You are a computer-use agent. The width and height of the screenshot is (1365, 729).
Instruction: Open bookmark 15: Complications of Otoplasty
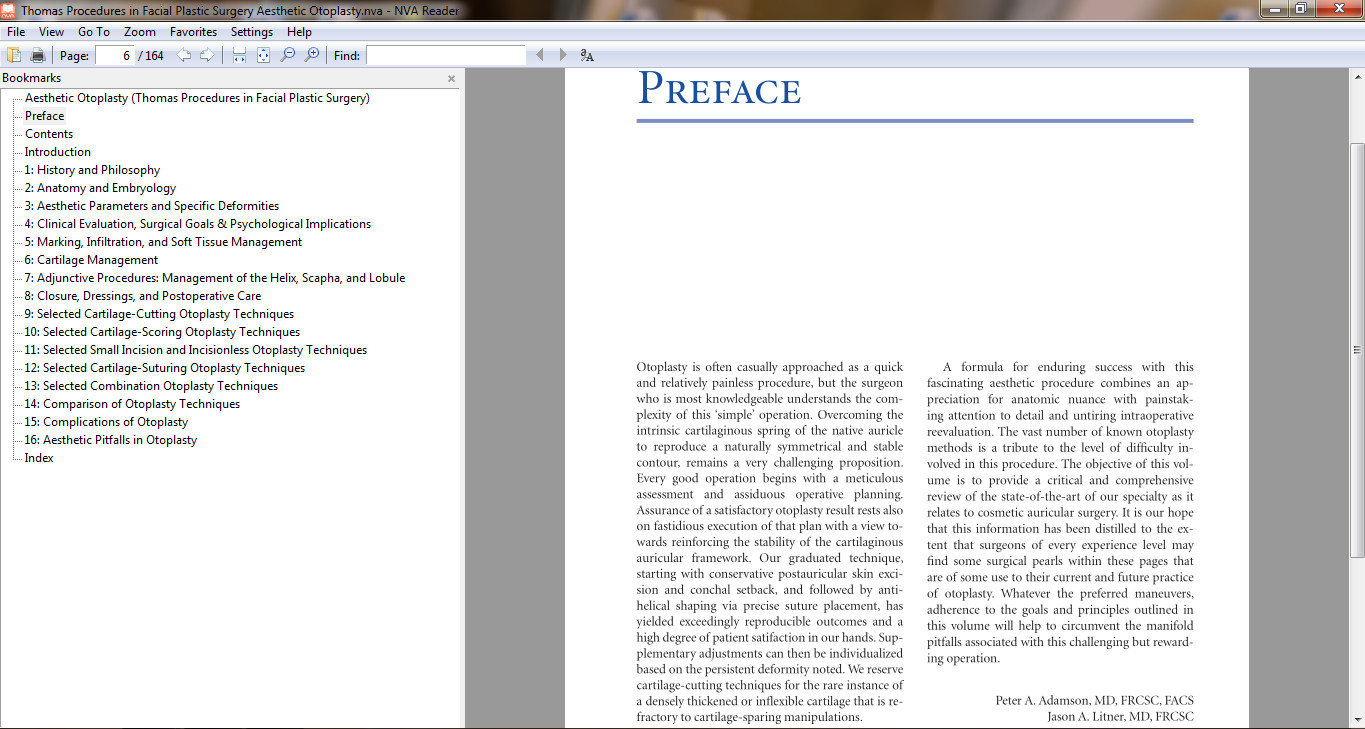coord(106,422)
